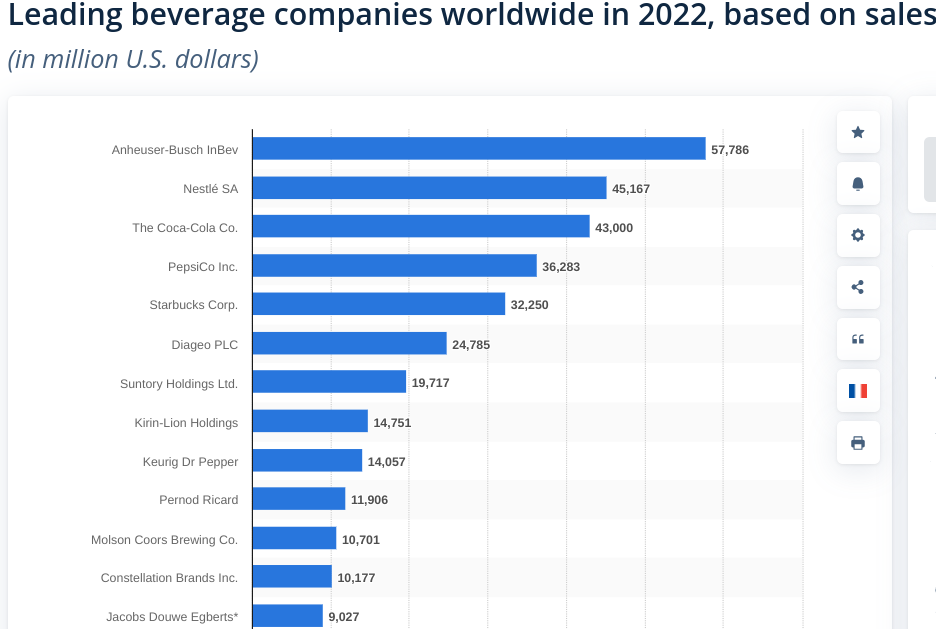Click the Molson Coors Brewing Co. bar
This screenshot has height=629, width=936.
294,538
